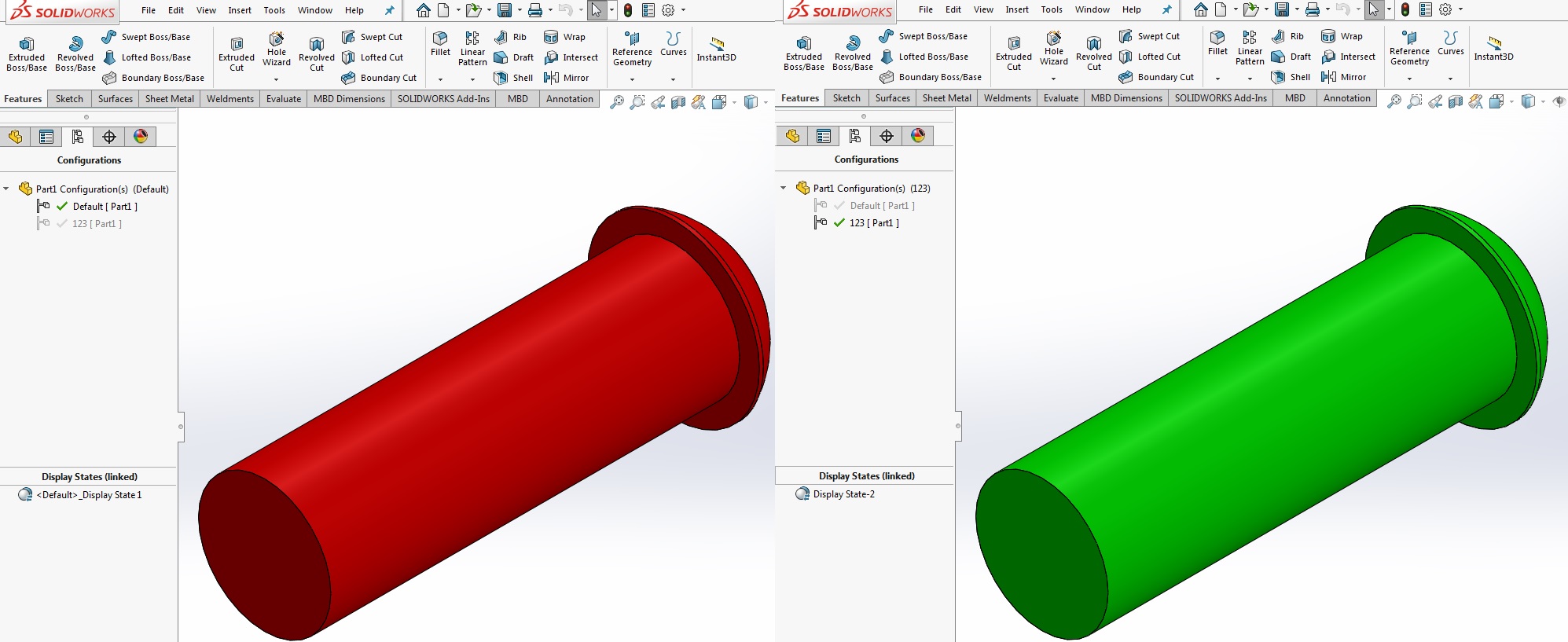Select the <Default>_Display State 1 entry
The height and width of the screenshot is (642, 1568).
click(88, 495)
